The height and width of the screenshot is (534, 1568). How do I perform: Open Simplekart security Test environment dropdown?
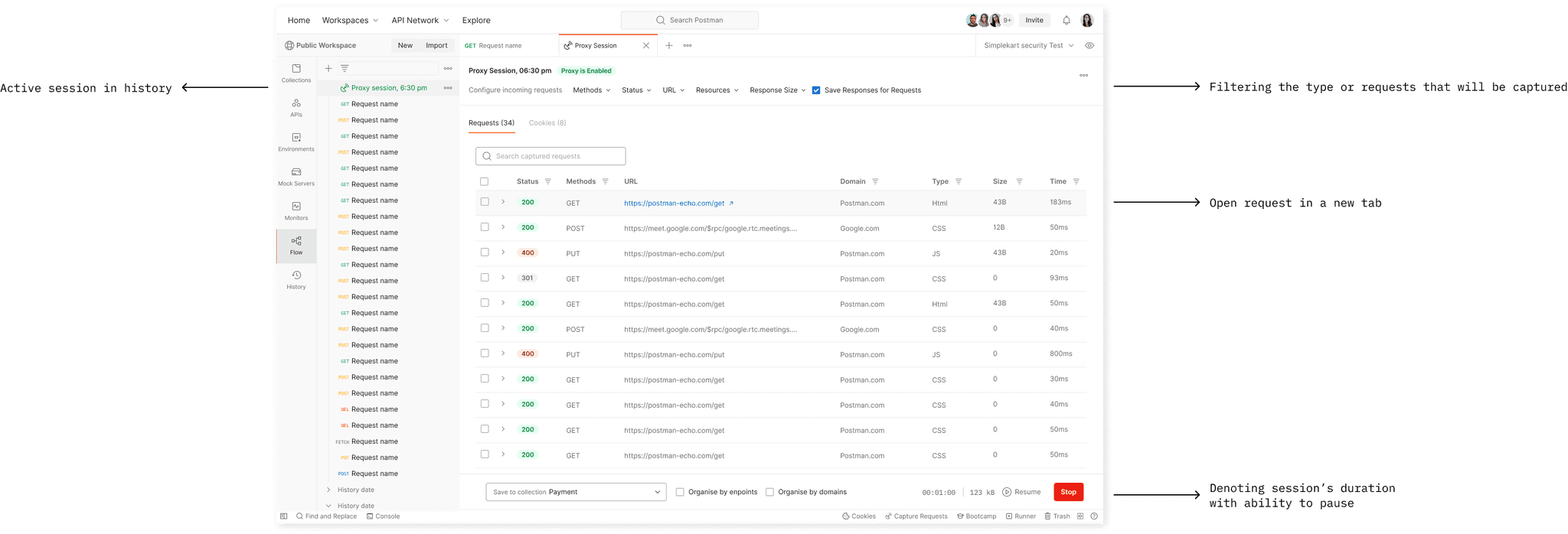pos(1029,46)
